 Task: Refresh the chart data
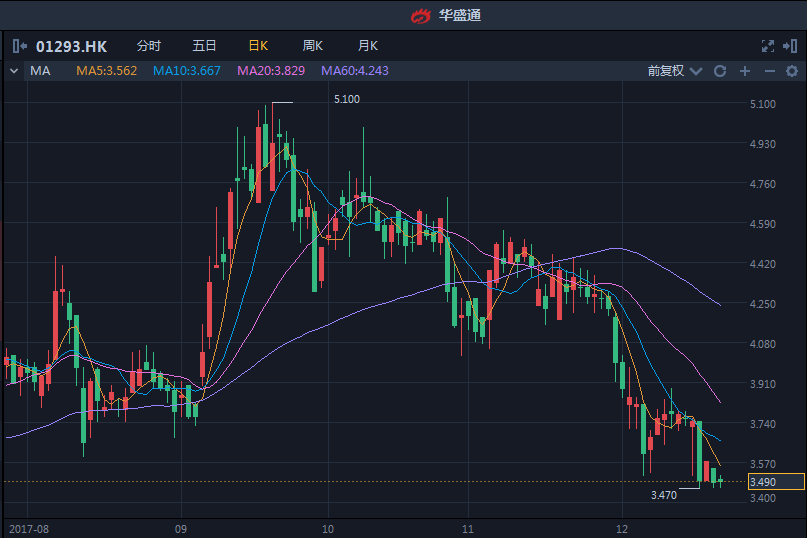719,71
